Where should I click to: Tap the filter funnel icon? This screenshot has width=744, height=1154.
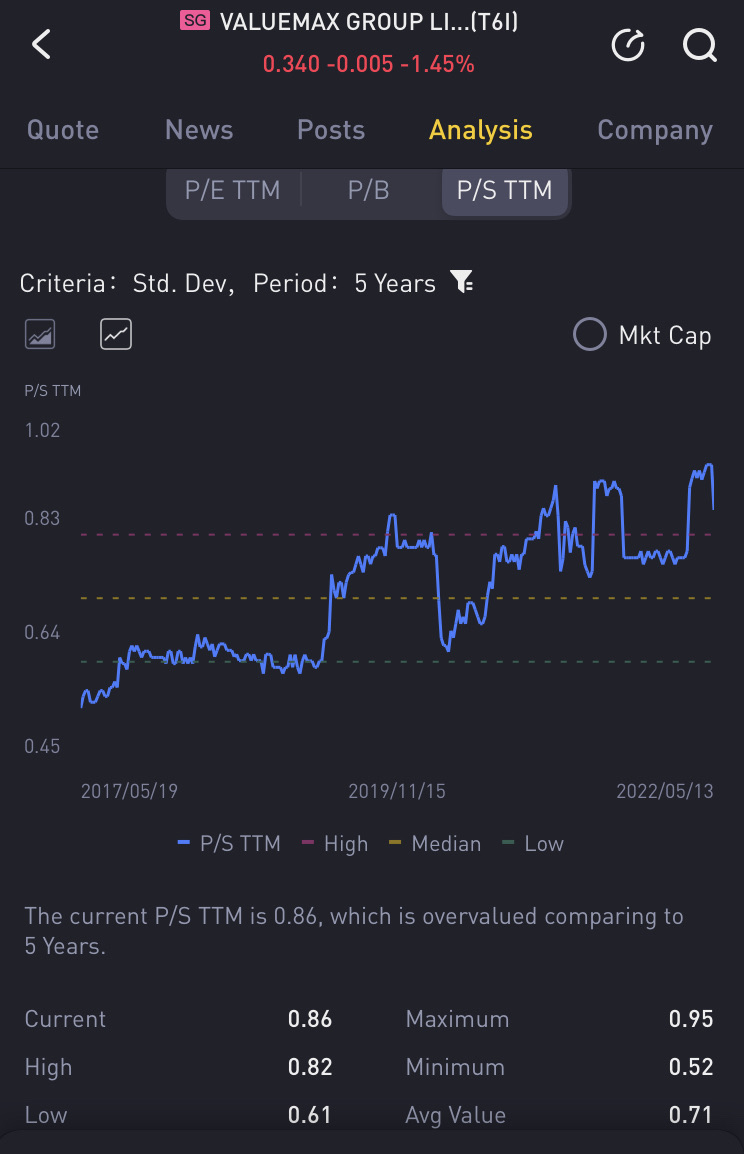[x=462, y=283]
